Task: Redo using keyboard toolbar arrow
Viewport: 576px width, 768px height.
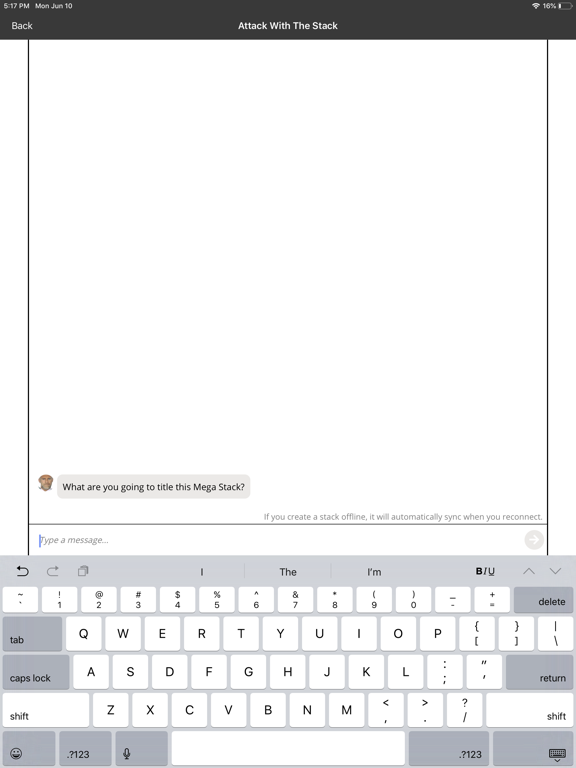Action: (52, 571)
